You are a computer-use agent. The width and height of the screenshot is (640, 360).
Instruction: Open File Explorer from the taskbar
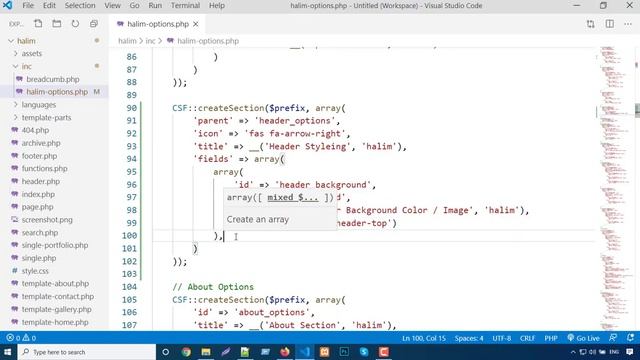tap(206, 352)
